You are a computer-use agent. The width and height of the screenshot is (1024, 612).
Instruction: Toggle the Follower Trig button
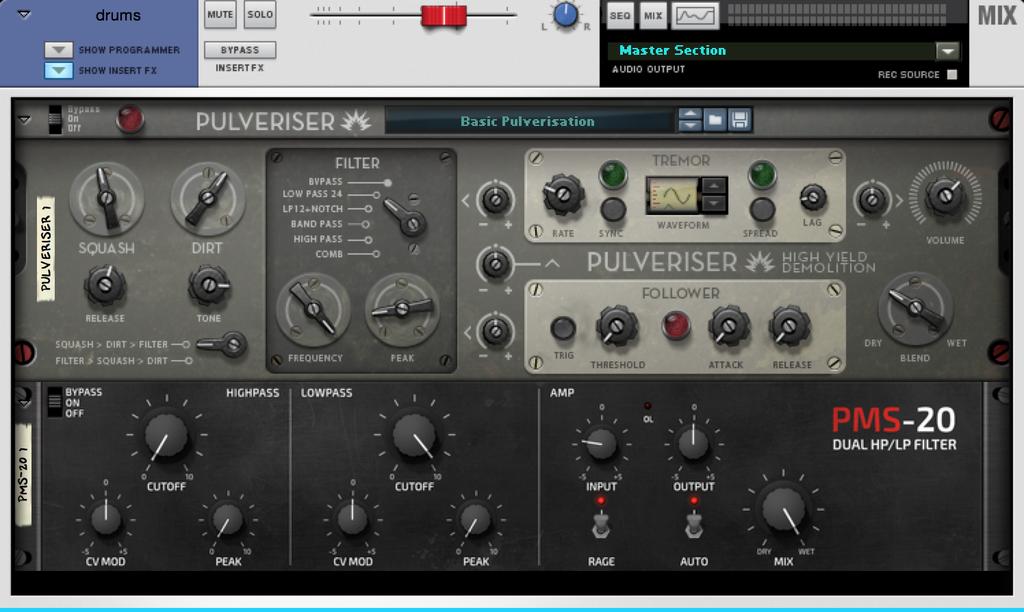tap(563, 329)
